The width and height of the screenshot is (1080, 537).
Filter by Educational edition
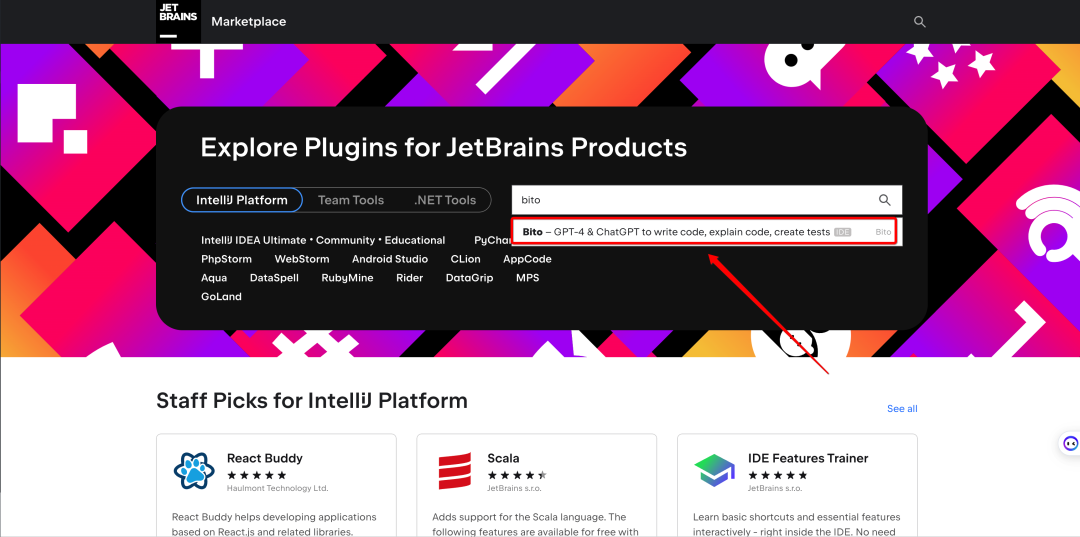point(415,240)
